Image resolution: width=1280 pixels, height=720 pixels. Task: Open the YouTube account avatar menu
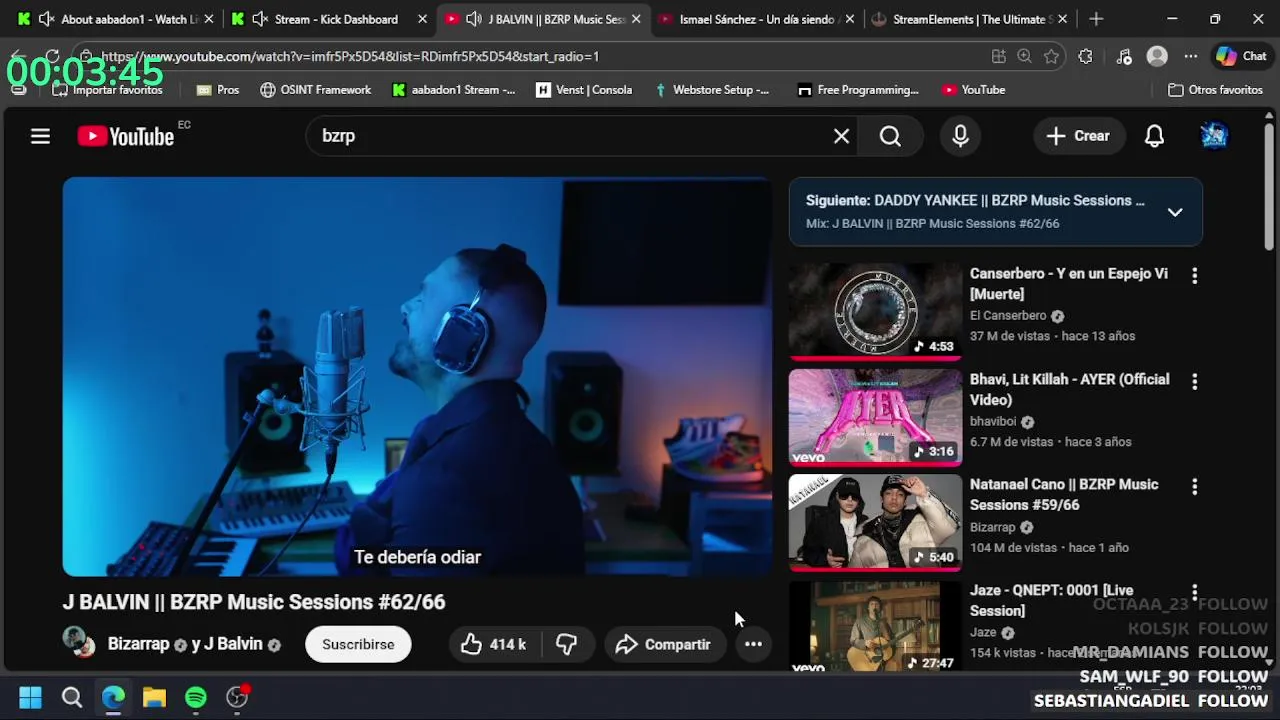[x=1214, y=136]
